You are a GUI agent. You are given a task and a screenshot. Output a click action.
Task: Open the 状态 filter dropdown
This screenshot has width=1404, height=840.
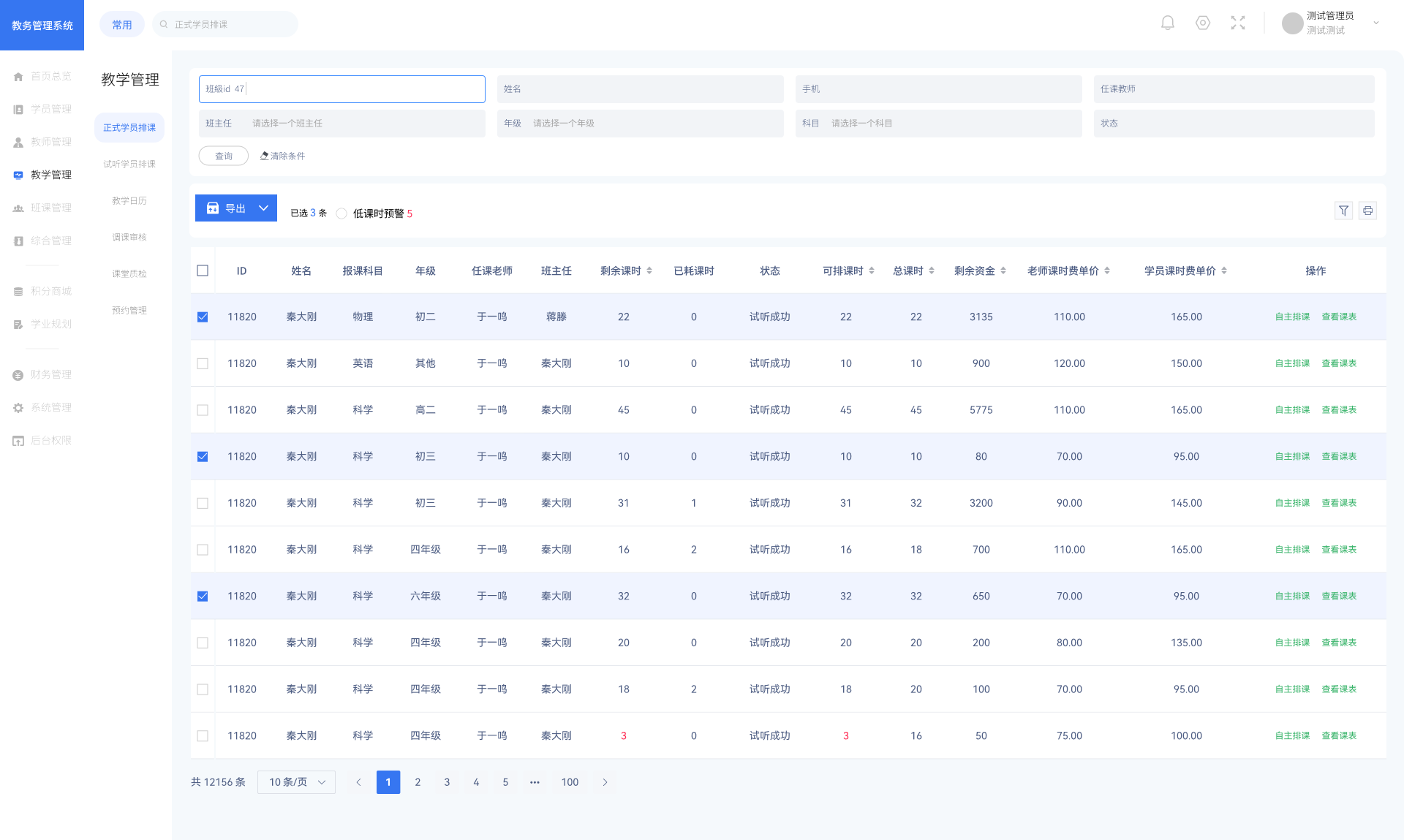point(1234,123)
